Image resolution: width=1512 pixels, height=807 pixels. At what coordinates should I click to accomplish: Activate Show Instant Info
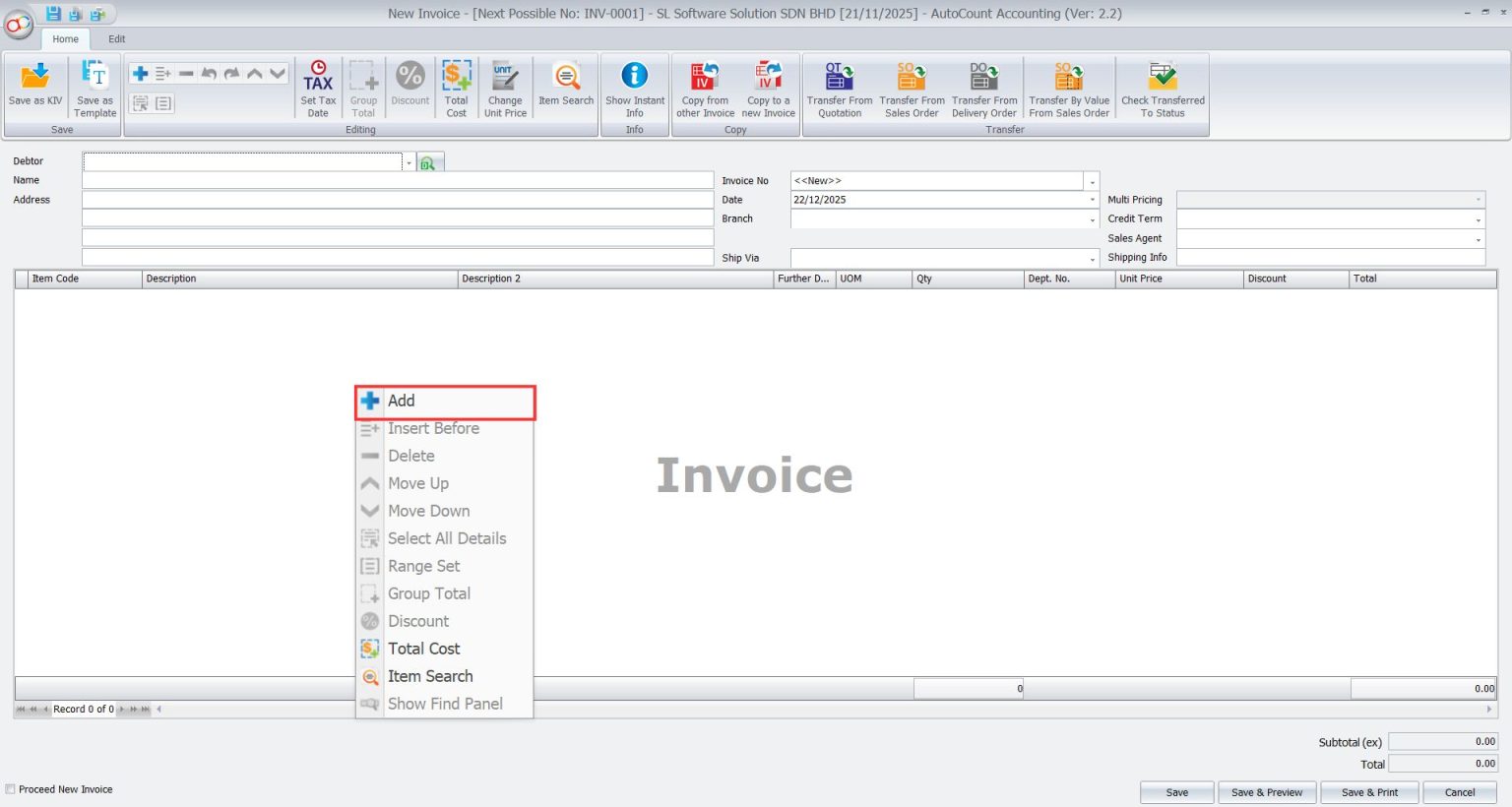635,87
